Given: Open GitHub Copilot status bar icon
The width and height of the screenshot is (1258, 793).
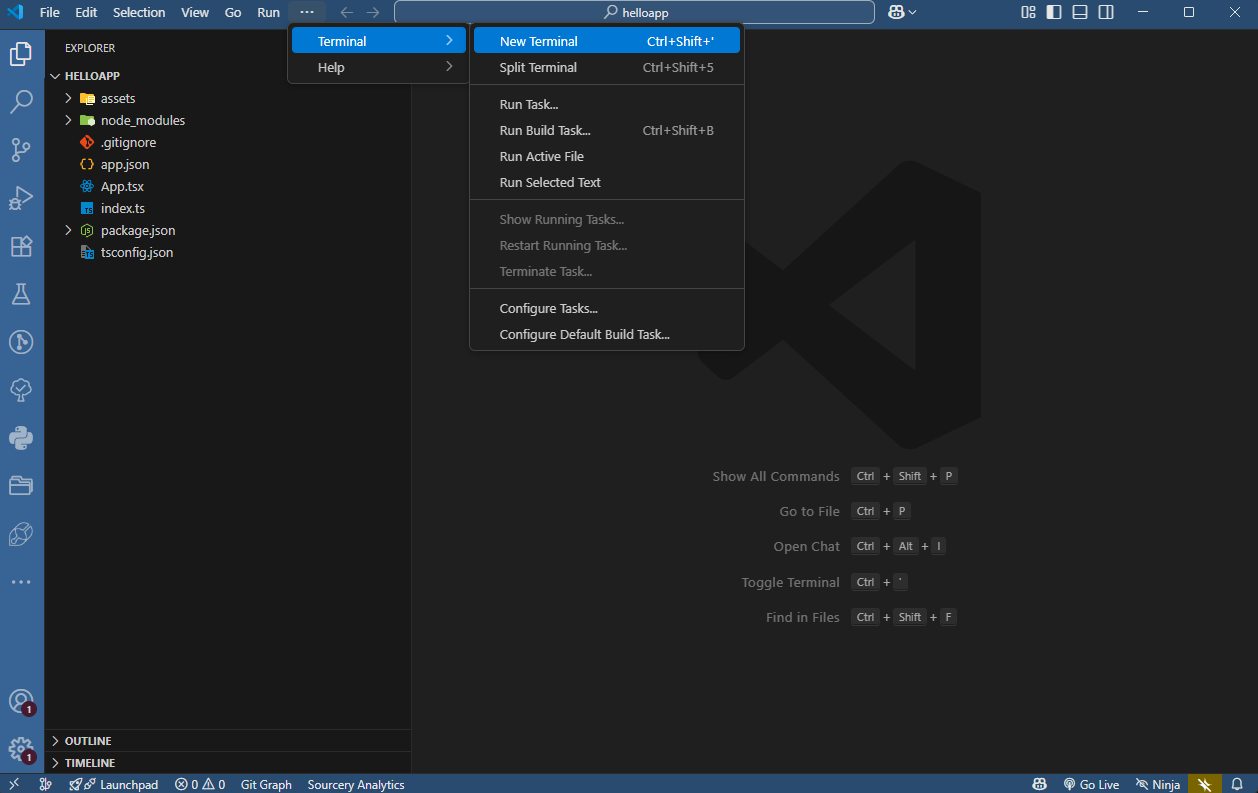Looking at the screenshot, I should pyautogui.click(x=1039, y=784).
